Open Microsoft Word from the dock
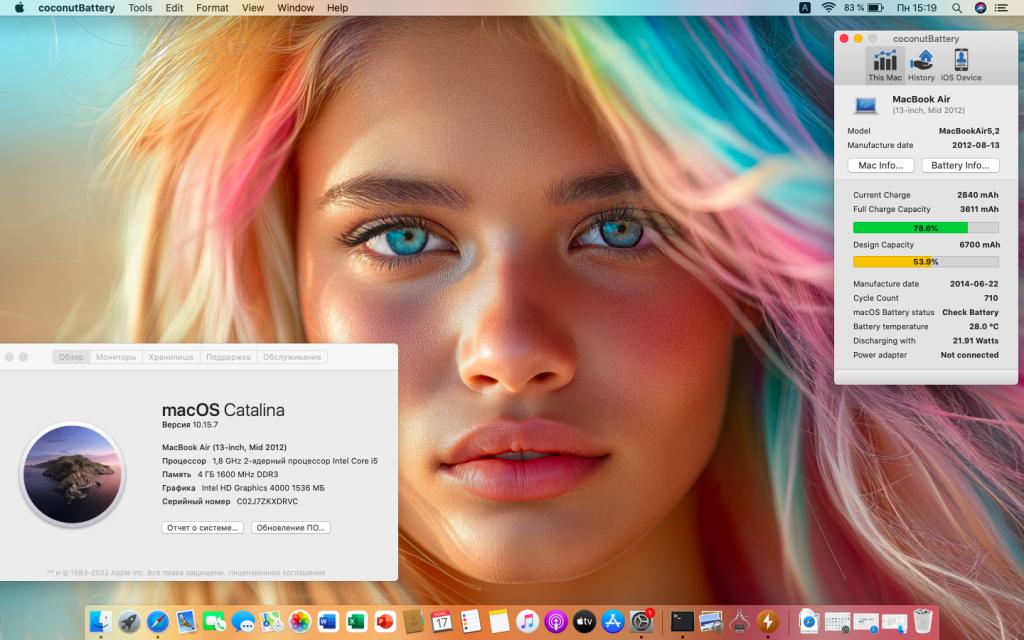 [x=328, y=621]
